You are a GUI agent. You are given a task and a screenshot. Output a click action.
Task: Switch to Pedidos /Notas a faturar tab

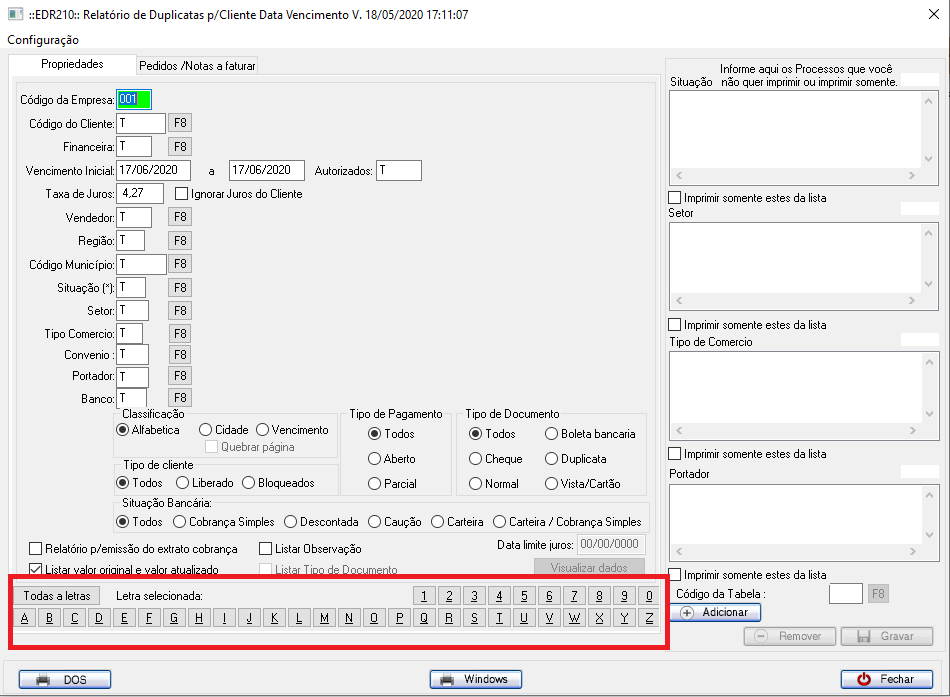(x=197, y=66)
